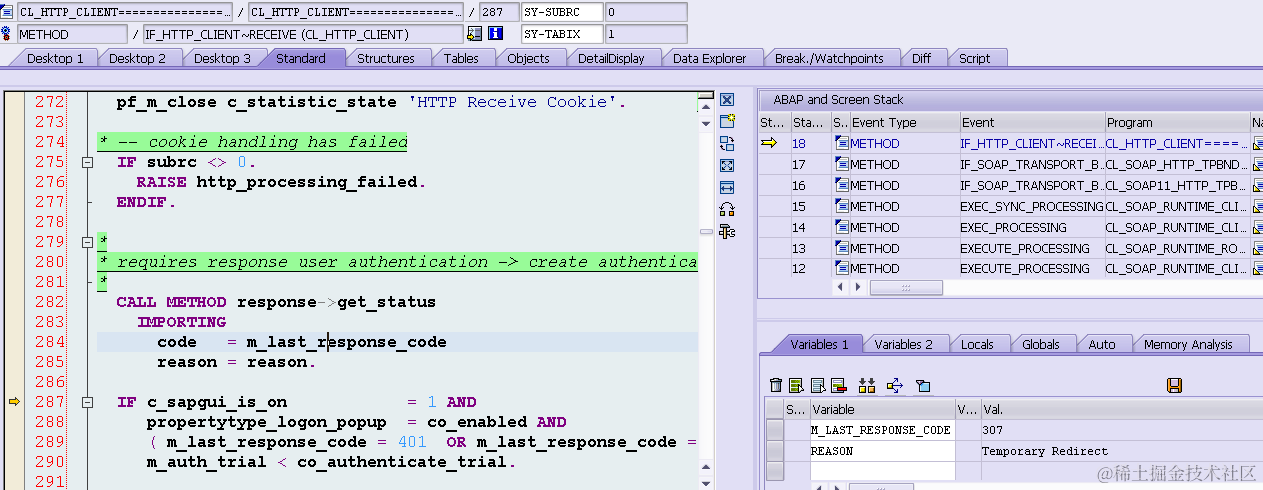
Task: Open the DetailDisplay tab
Action: click(611, 58)
